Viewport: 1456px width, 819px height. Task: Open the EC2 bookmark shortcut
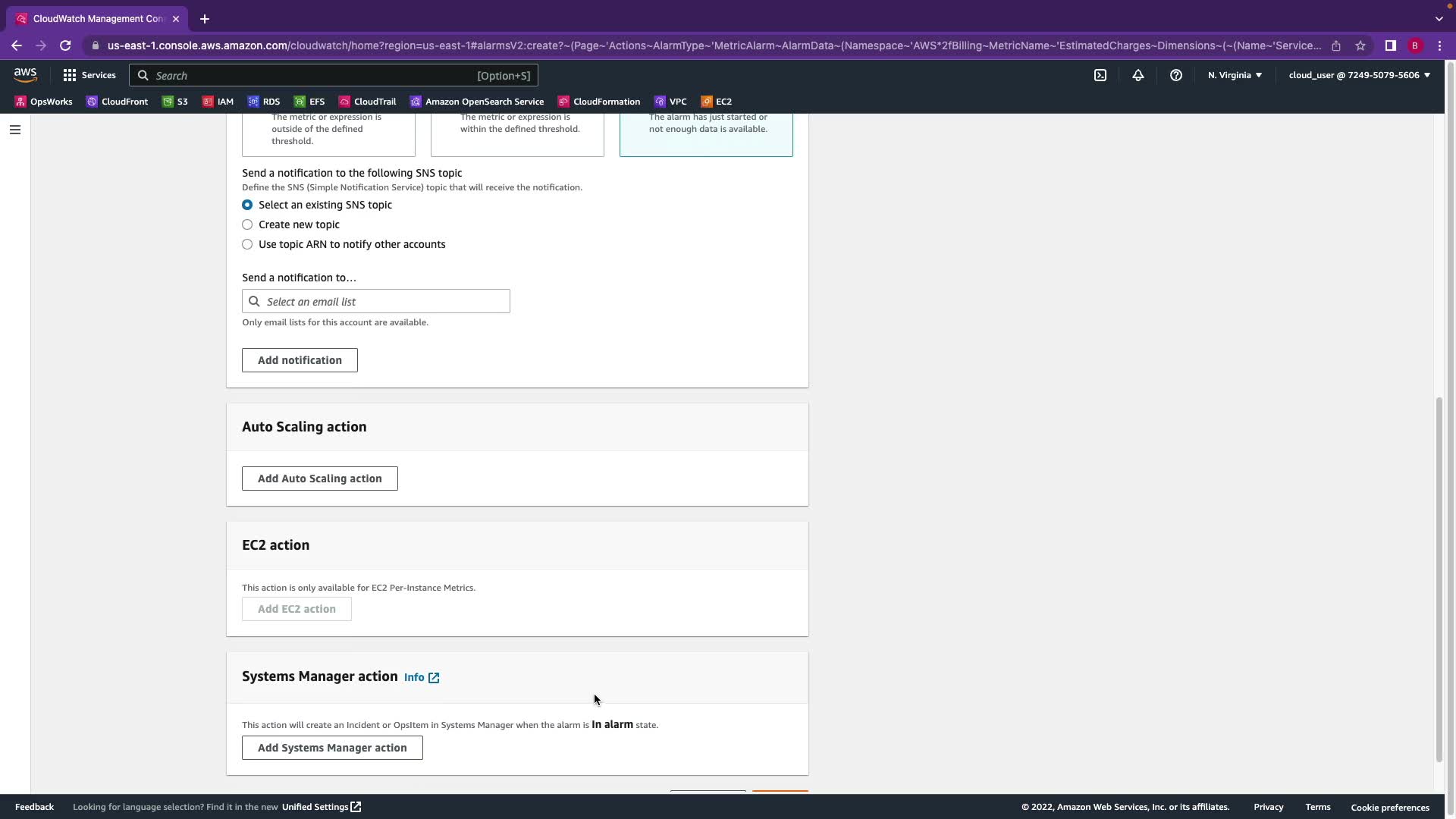(x=717, y=102)
